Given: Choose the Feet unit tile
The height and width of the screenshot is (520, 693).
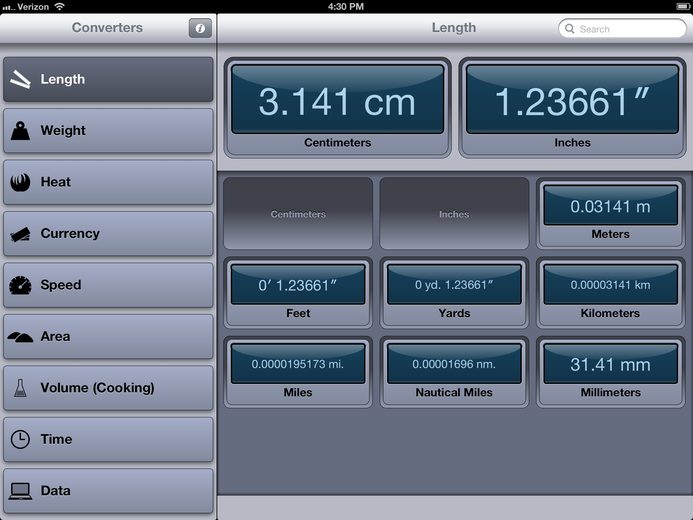Looking at the screenshot, I should (x=298, y=292).
